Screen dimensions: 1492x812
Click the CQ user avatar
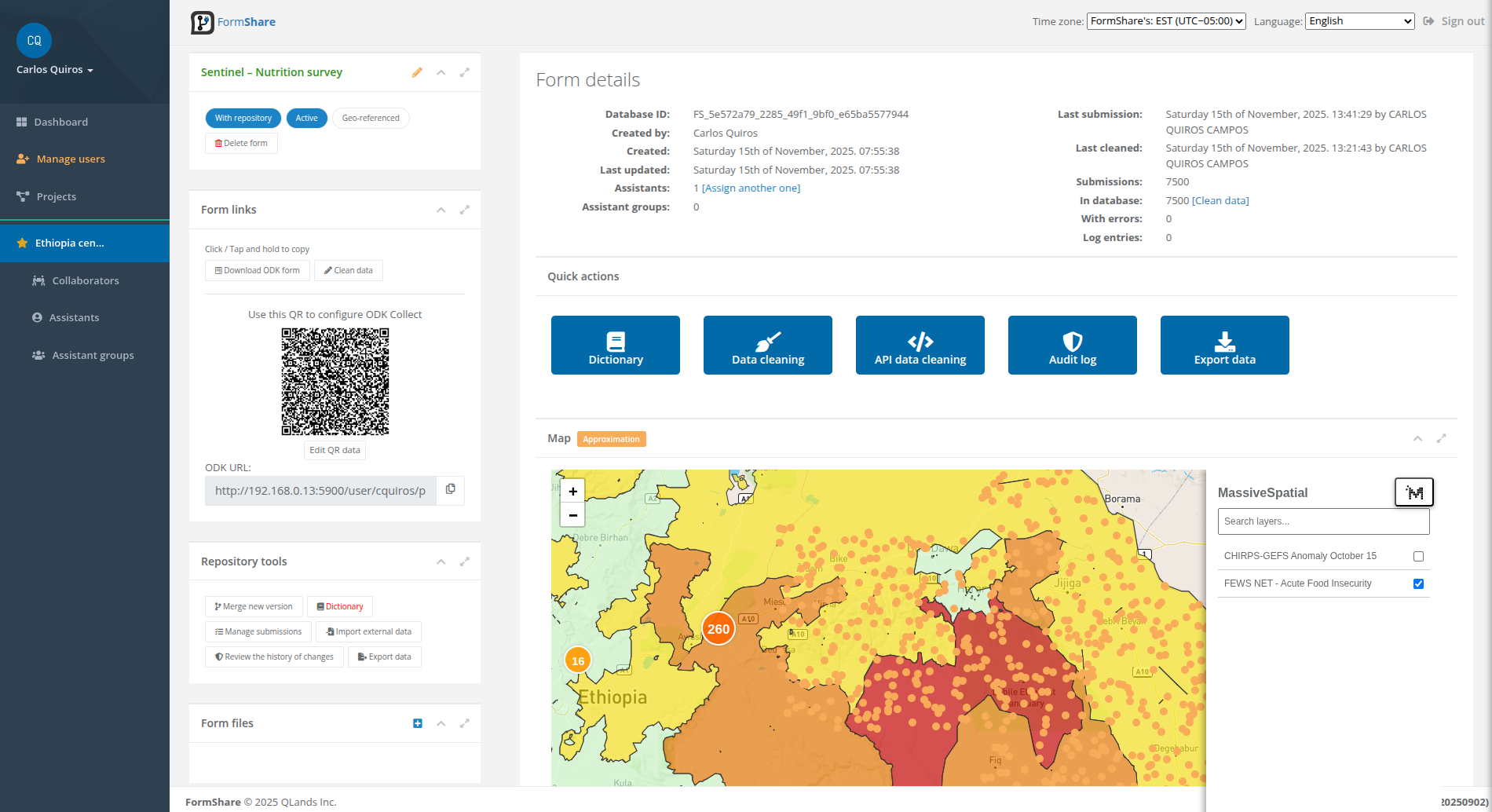click(34, 41)
